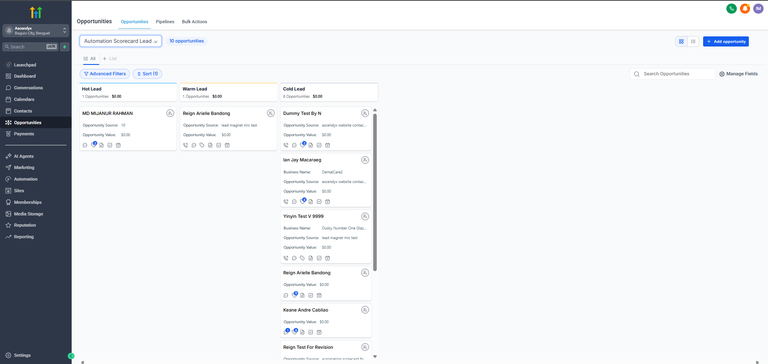Click the Cold Lead column header
This screenshot has height=364, width=768.
tap(329, 92)
